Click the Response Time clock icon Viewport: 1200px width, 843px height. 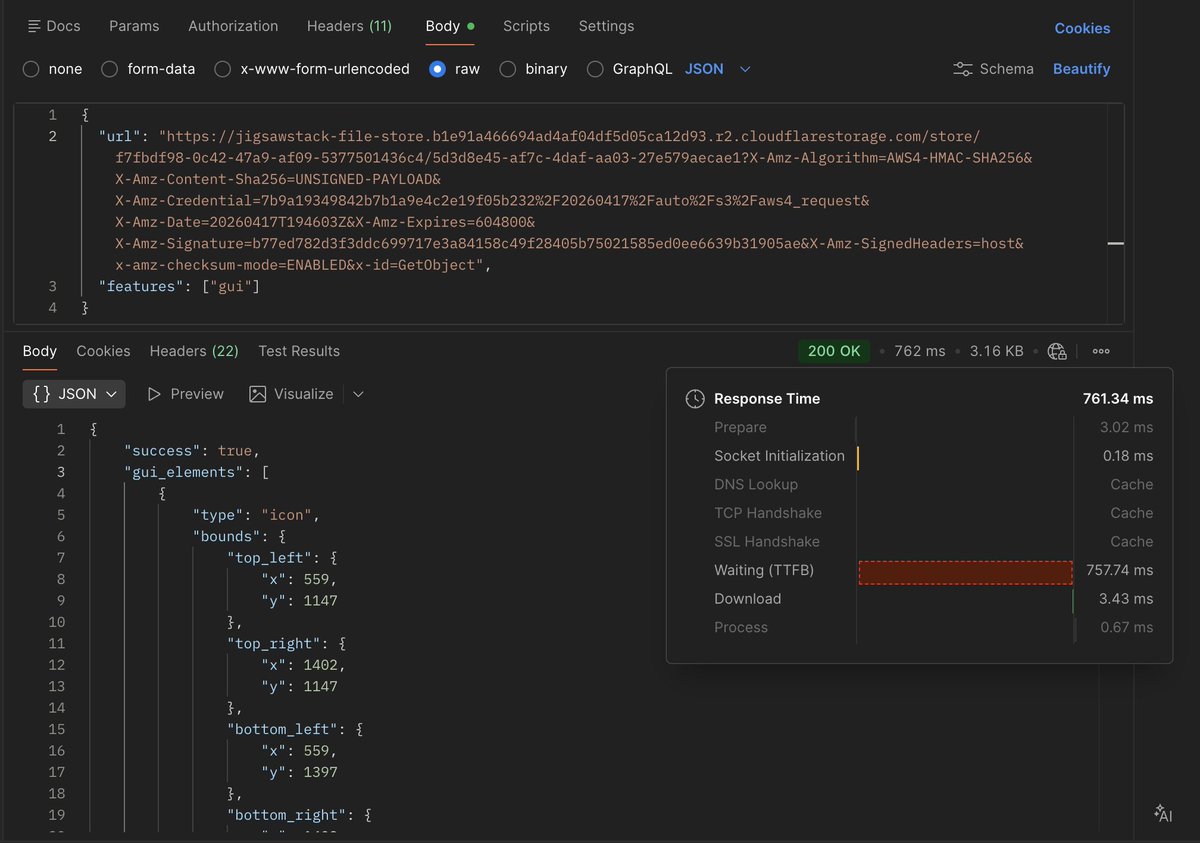(x=695, y=399)
